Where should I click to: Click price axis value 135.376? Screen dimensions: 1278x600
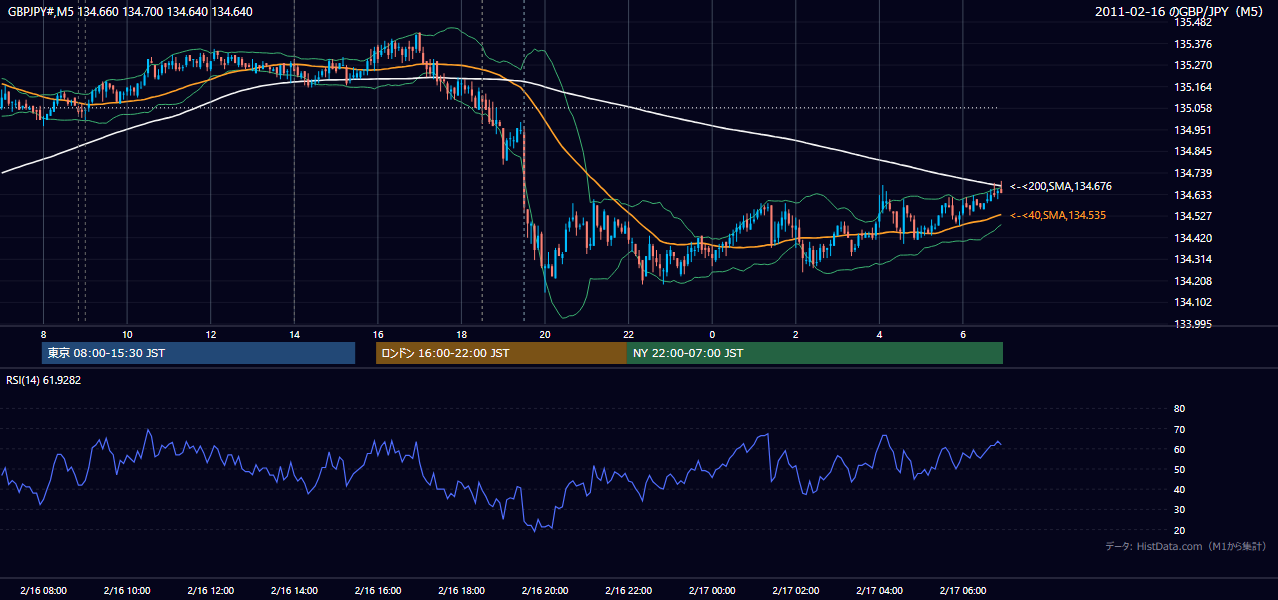1193,44
